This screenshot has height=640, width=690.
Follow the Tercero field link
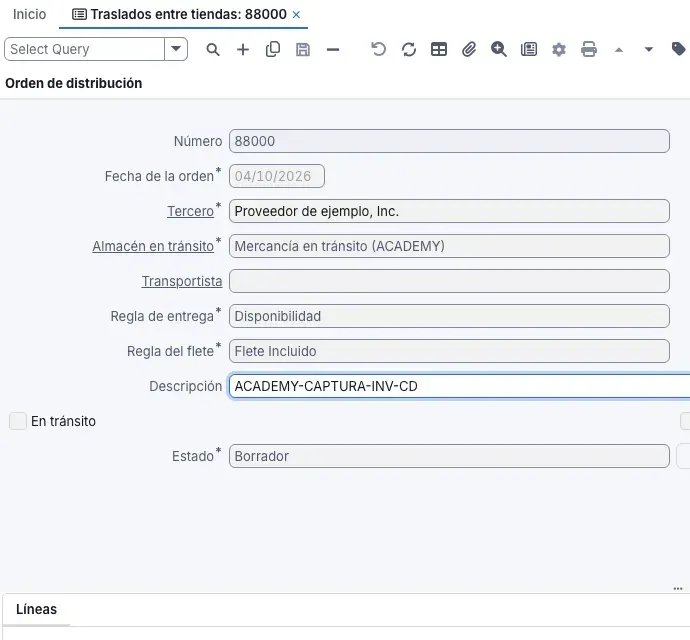190,211
